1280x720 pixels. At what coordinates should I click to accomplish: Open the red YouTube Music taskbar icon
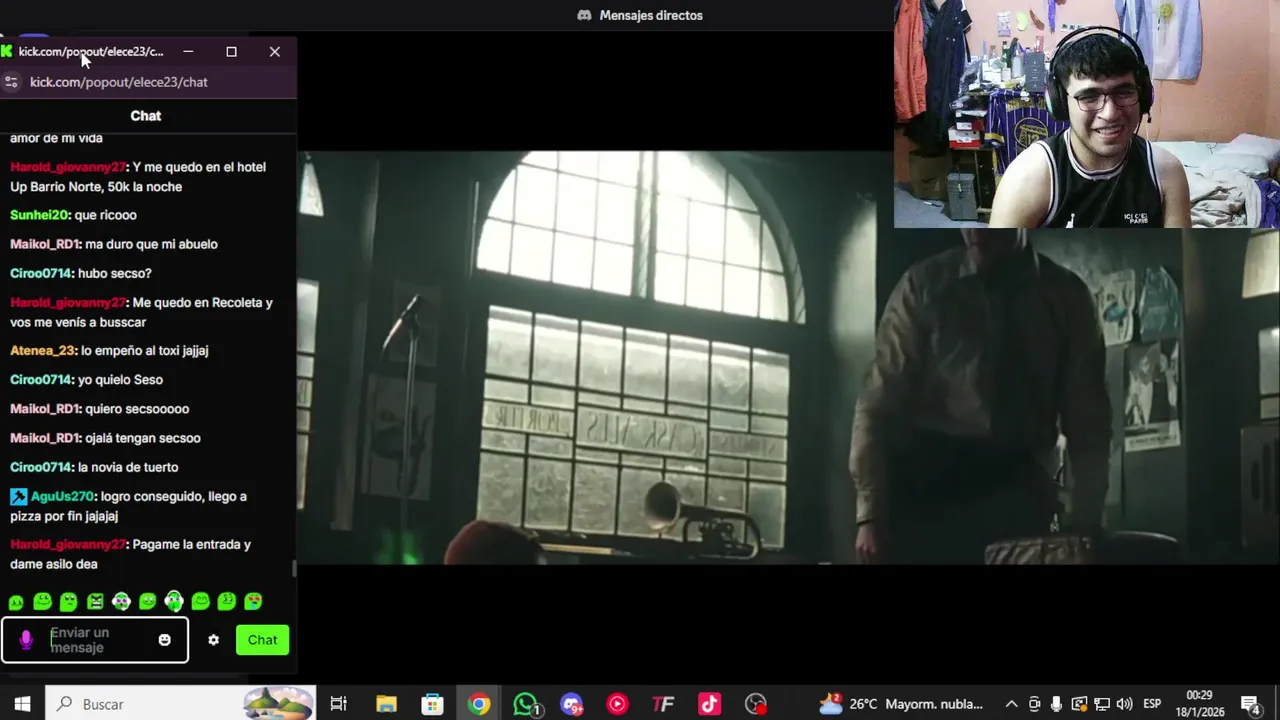click(617, 704)
